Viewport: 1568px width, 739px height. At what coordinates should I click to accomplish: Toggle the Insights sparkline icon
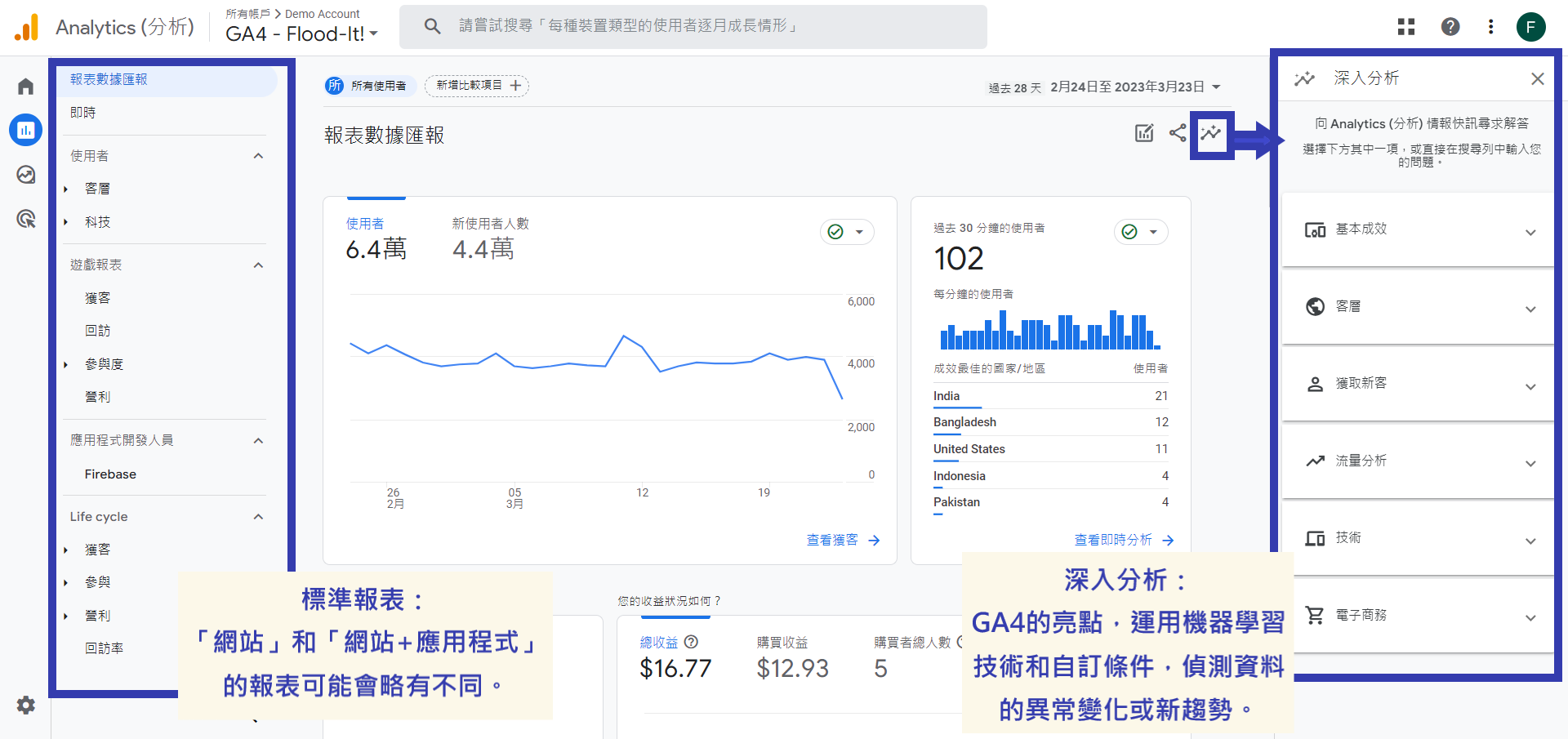click(1211, 133)
